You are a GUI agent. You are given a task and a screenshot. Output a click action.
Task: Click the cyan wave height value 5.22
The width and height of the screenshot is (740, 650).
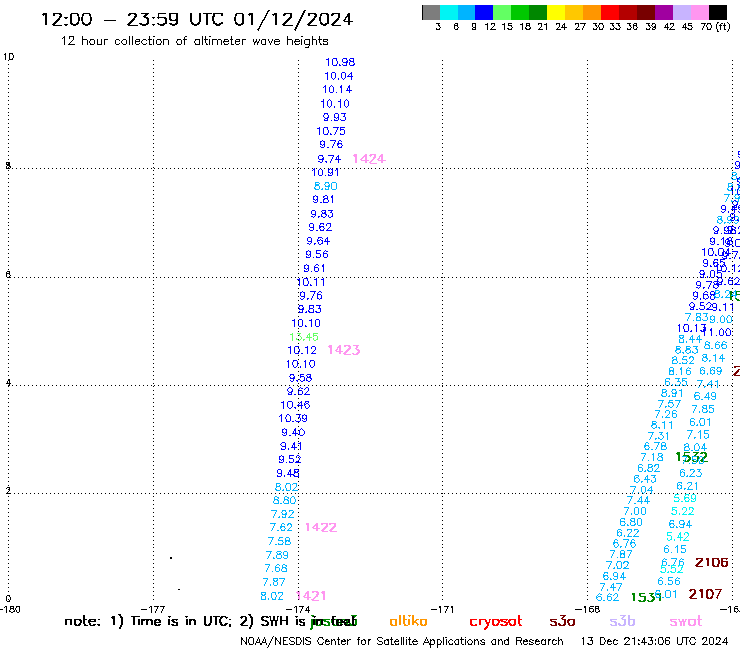click(683, 511)
